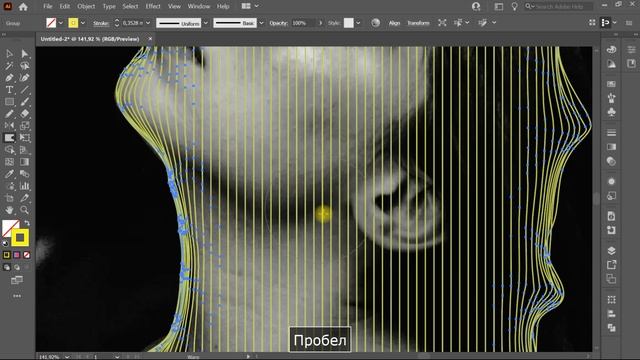
Task: Pick the Lasso tool
Action: point(24,66)
